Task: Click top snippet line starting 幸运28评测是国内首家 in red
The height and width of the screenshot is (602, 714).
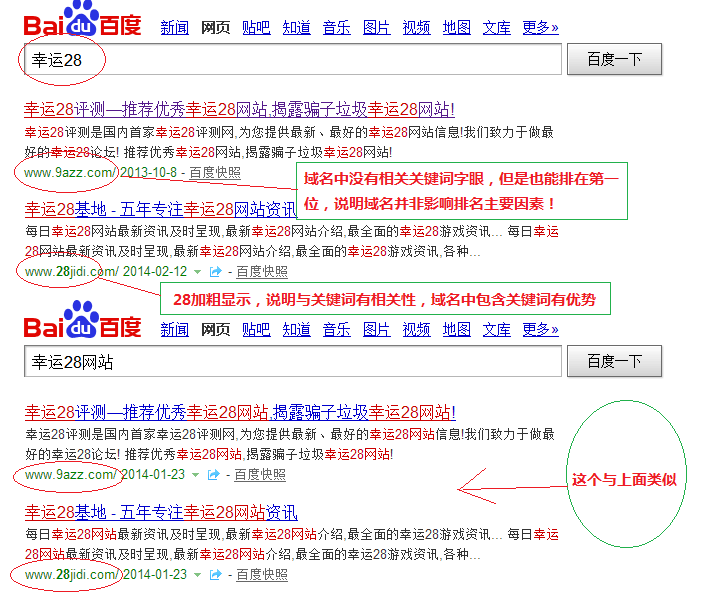Action: click(x=289, y=133)
